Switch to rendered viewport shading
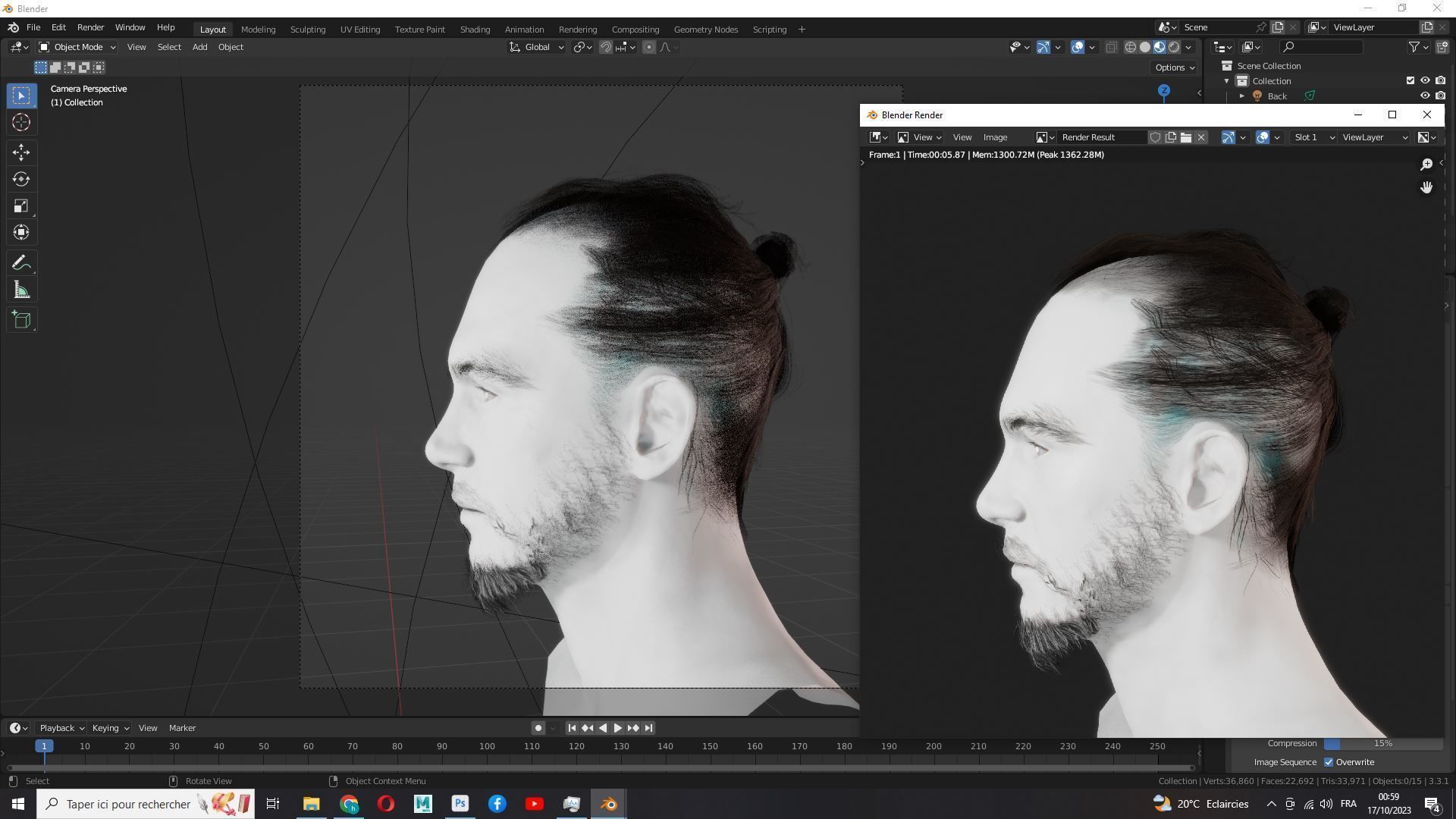The height and width of the screenshot is (819, 1456). [x=1174, y=47]
